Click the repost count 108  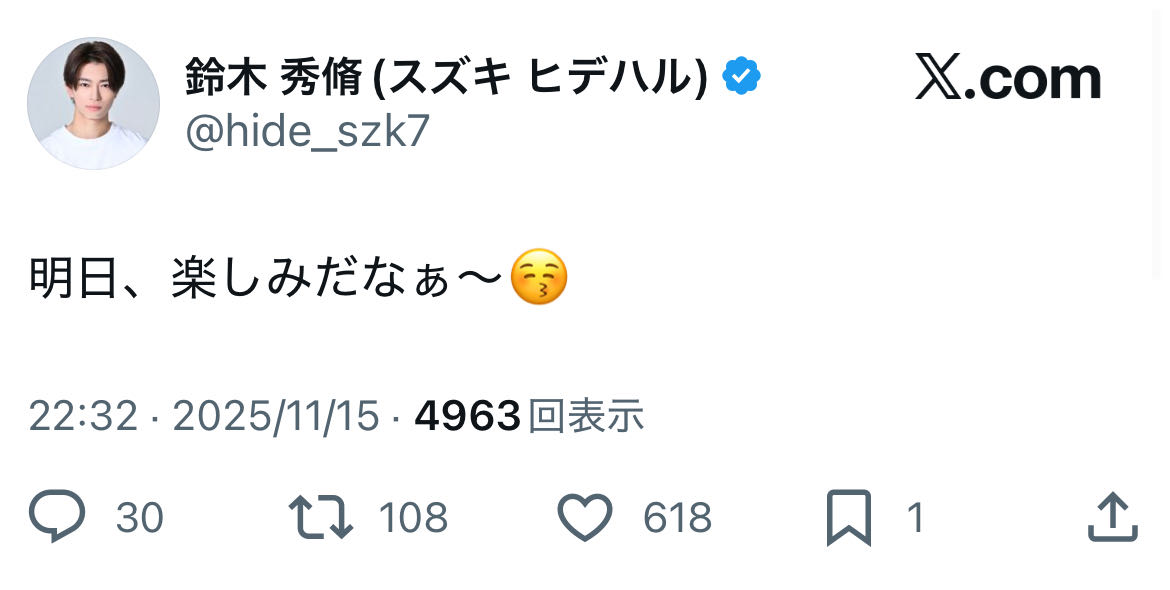(413, 518)
